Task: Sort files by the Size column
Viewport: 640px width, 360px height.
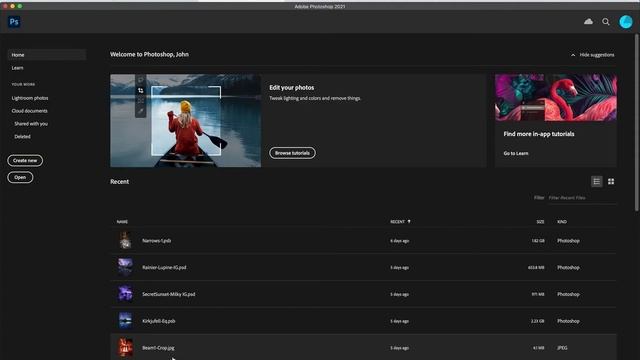Action: click(540, 222)
